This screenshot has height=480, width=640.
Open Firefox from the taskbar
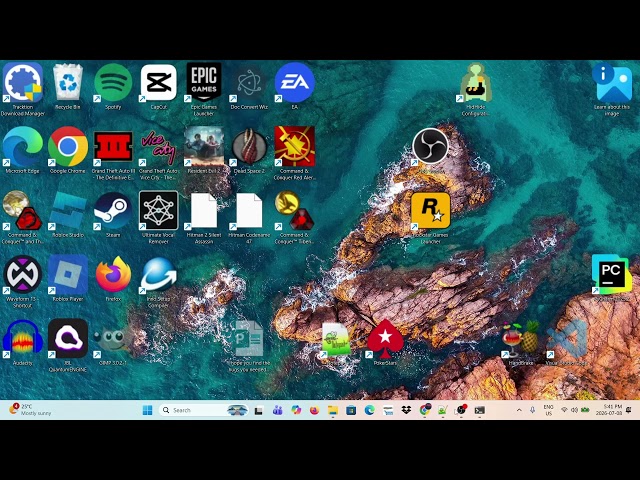click(314, 410)
